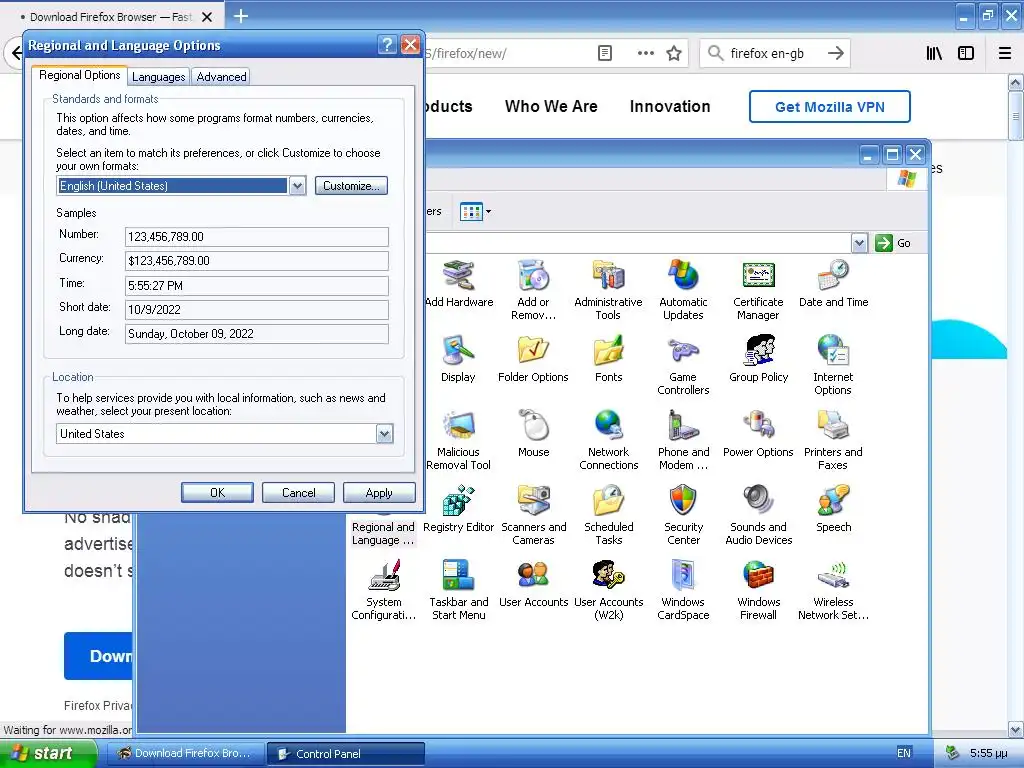
Task: Select the Regional Options tab
Action: point(80,75)
